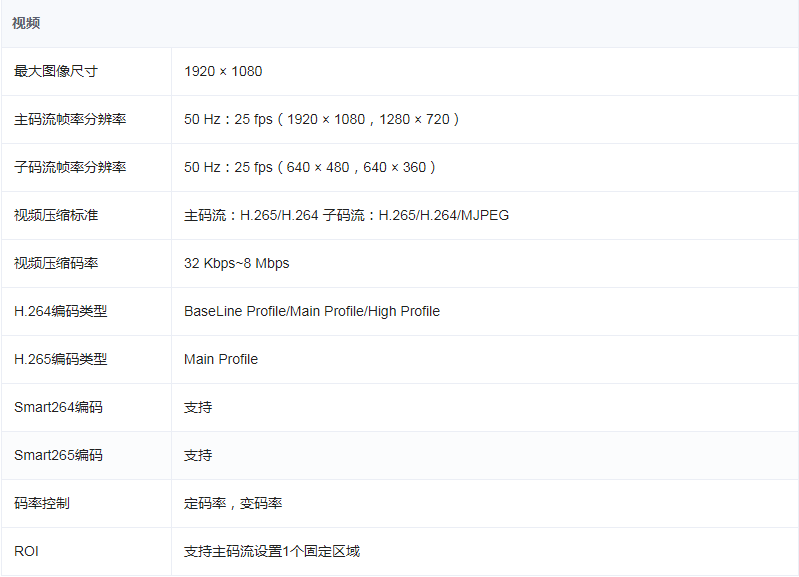Click the 支持 value in Smart265编码 row
Viewport: 799px width, 577px height.
click(198, 455)
